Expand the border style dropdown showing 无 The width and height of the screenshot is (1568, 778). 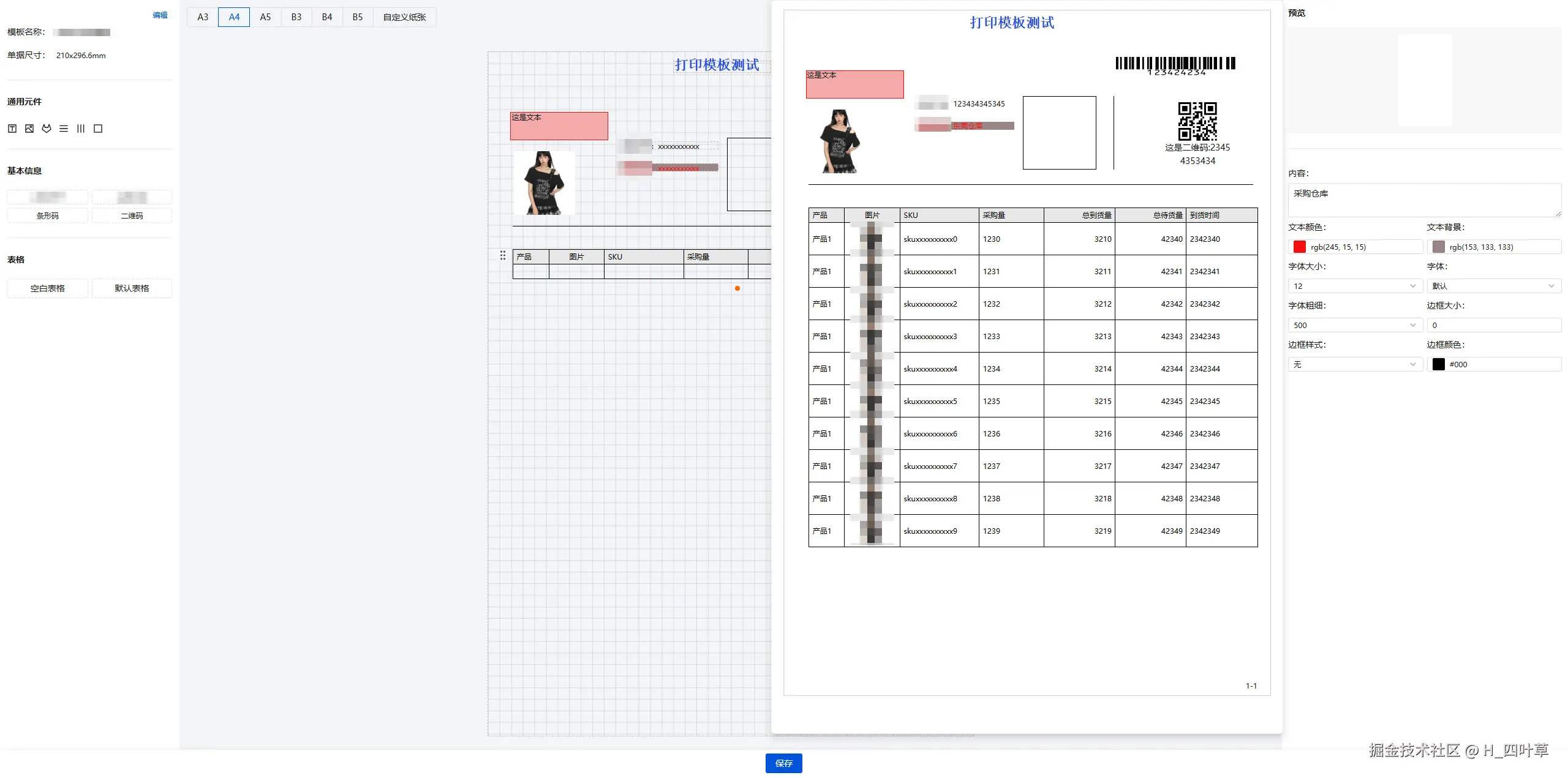tap(1354, 364)
